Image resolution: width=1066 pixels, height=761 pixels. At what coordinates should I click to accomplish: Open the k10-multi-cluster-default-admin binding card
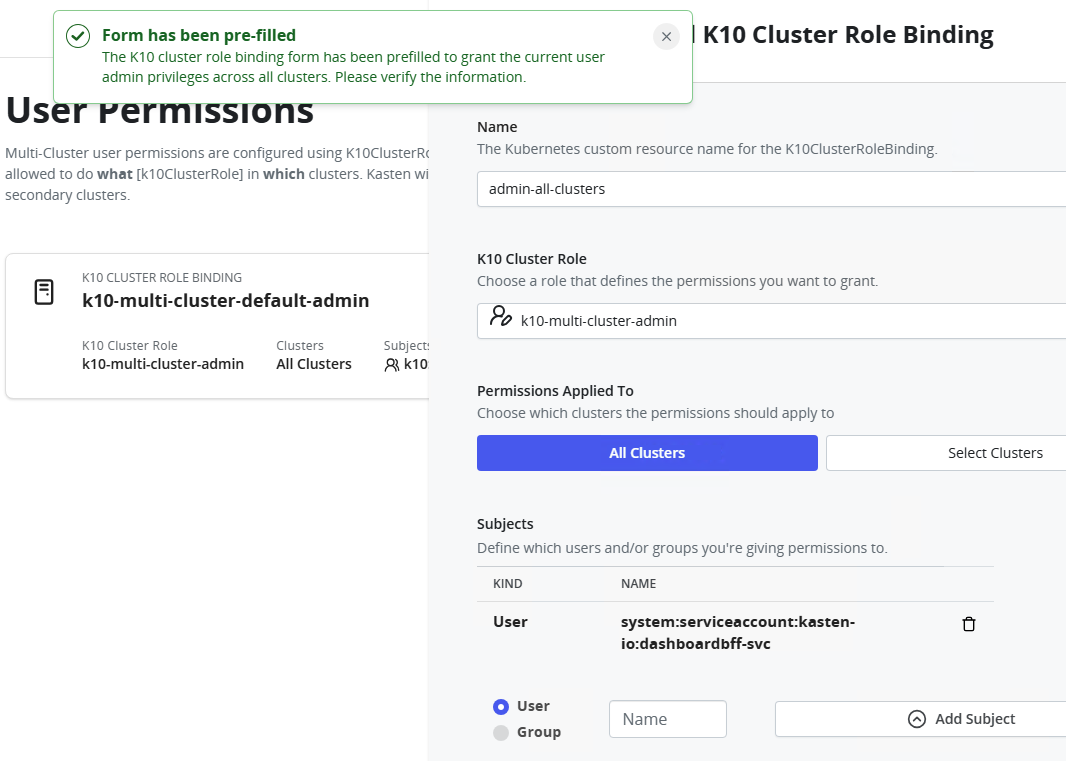point(225,300)
